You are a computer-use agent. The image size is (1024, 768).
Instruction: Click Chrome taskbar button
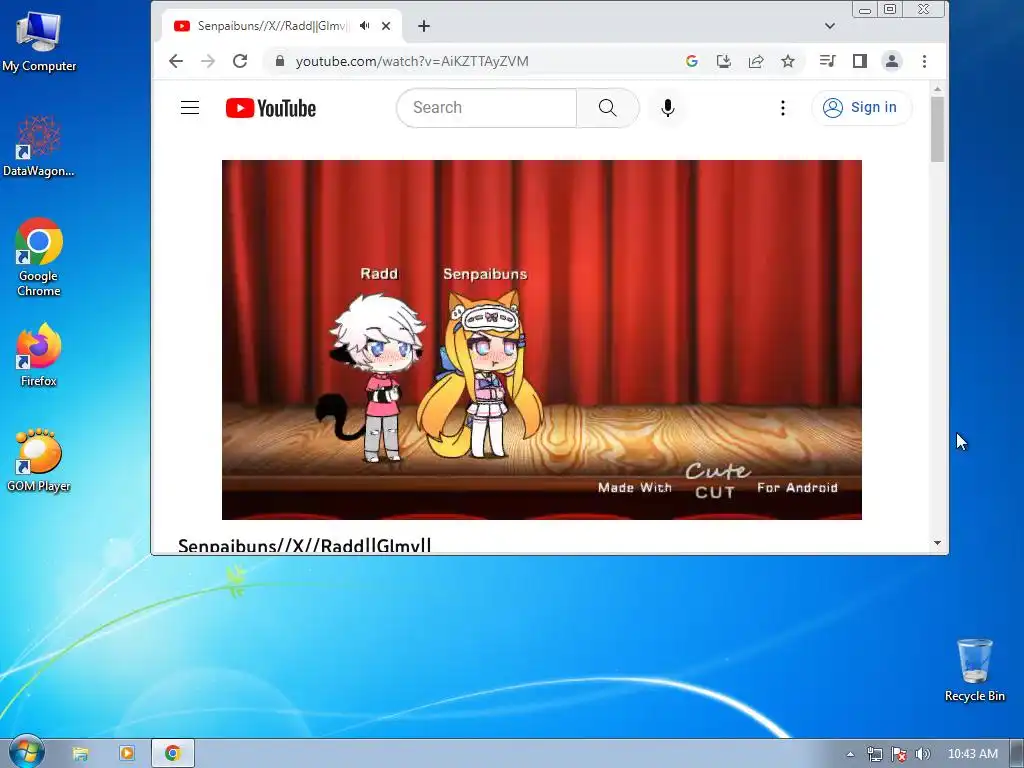pyautogui.click(x=173, y=753)
